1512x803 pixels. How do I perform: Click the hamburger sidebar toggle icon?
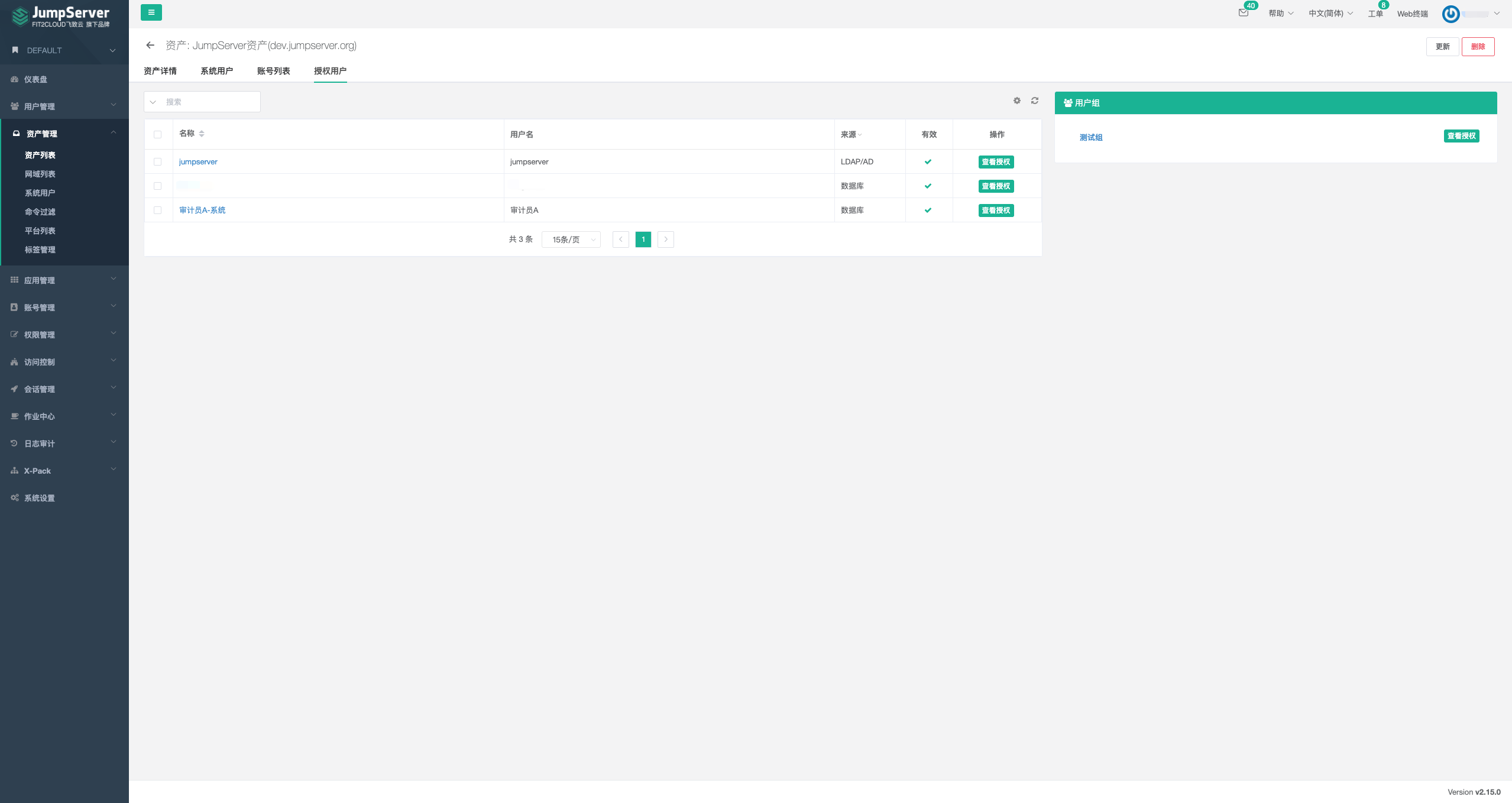[151, 12]
